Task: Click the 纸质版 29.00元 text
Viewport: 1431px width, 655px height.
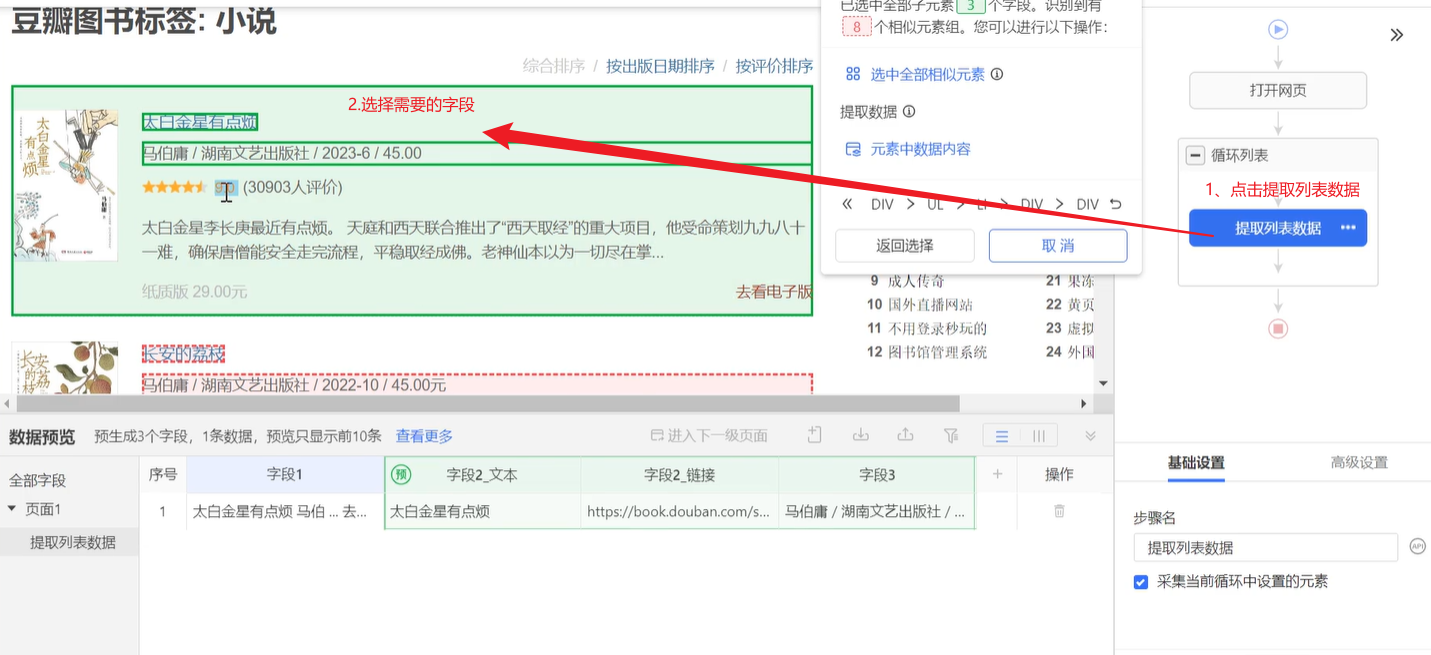Action: [x=194, y=292]
